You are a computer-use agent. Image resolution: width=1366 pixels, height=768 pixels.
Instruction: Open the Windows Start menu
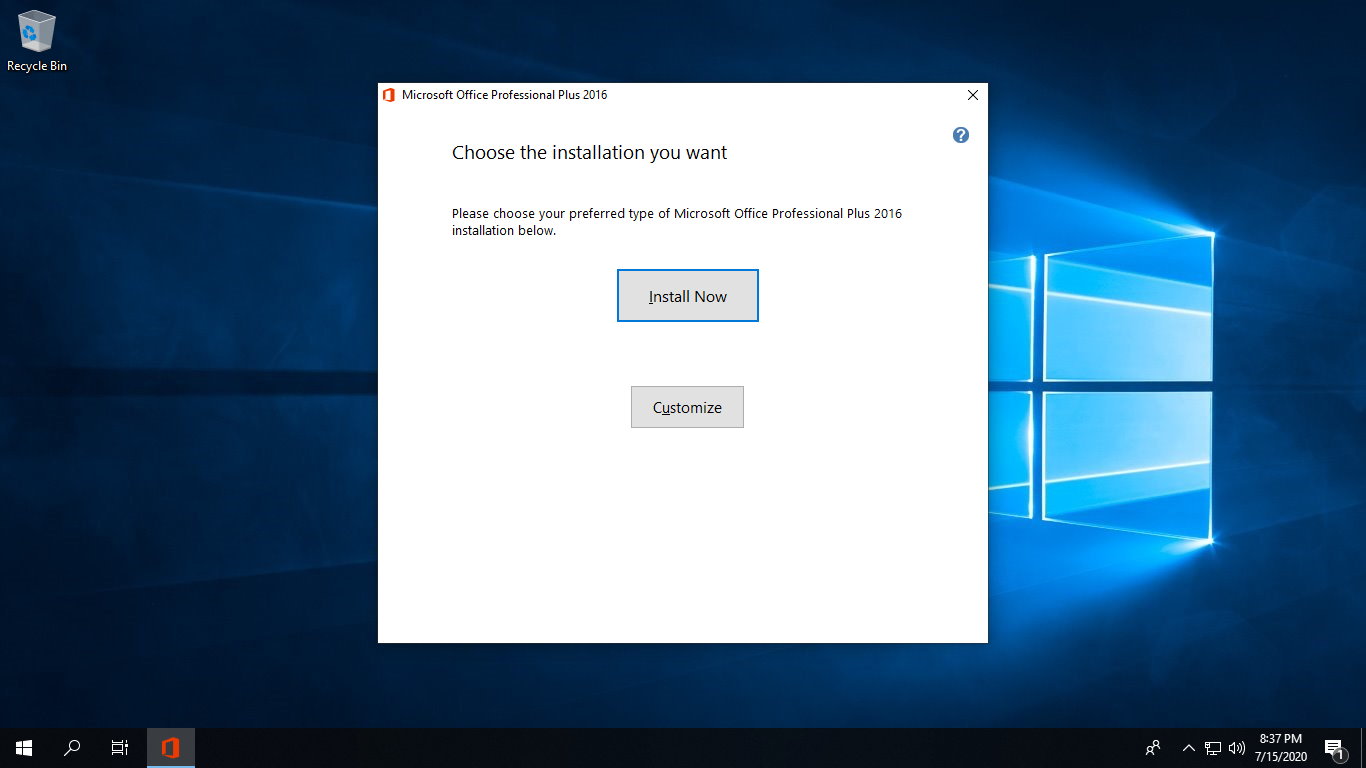[24, 747]
